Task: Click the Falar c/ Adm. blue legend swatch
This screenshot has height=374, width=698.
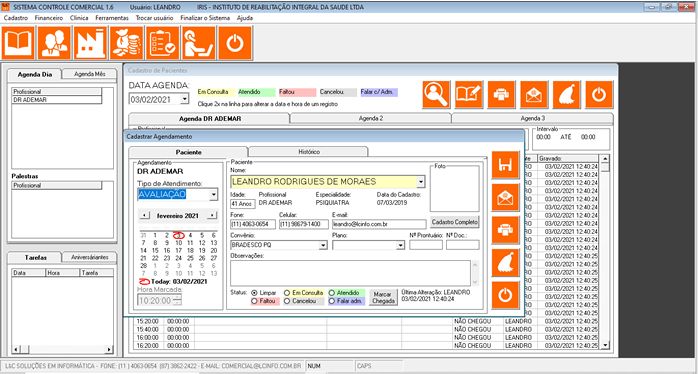Action: (x=379, y=92)
